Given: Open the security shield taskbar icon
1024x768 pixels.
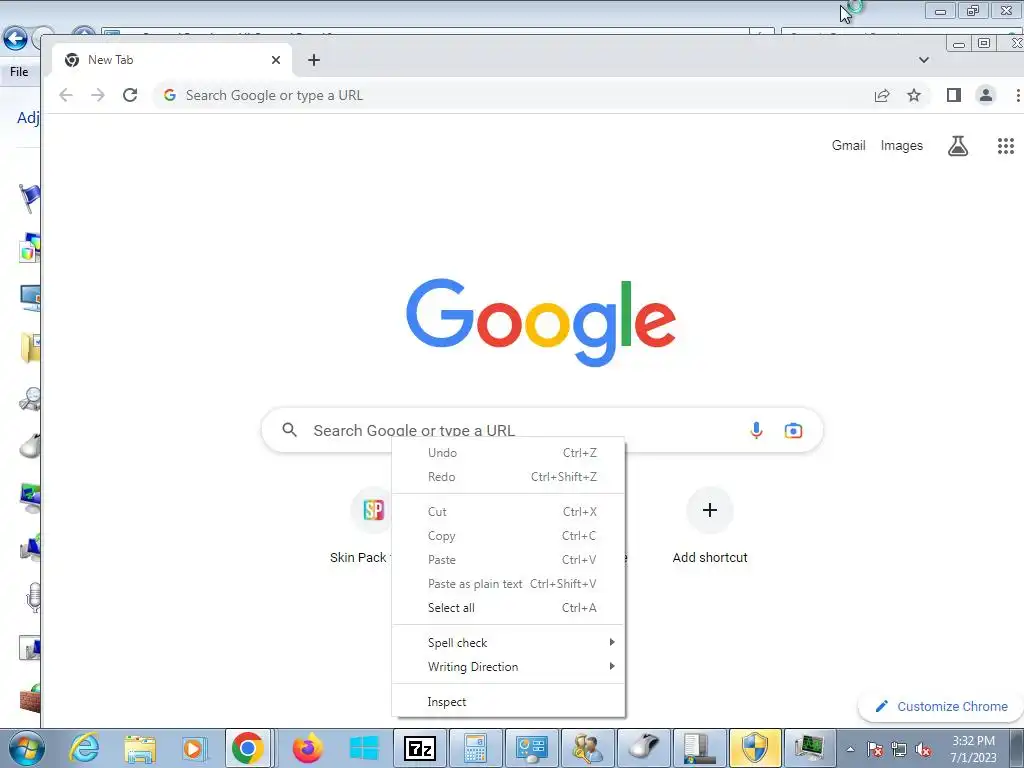Looking at the screenshot, I should (756, 748).
